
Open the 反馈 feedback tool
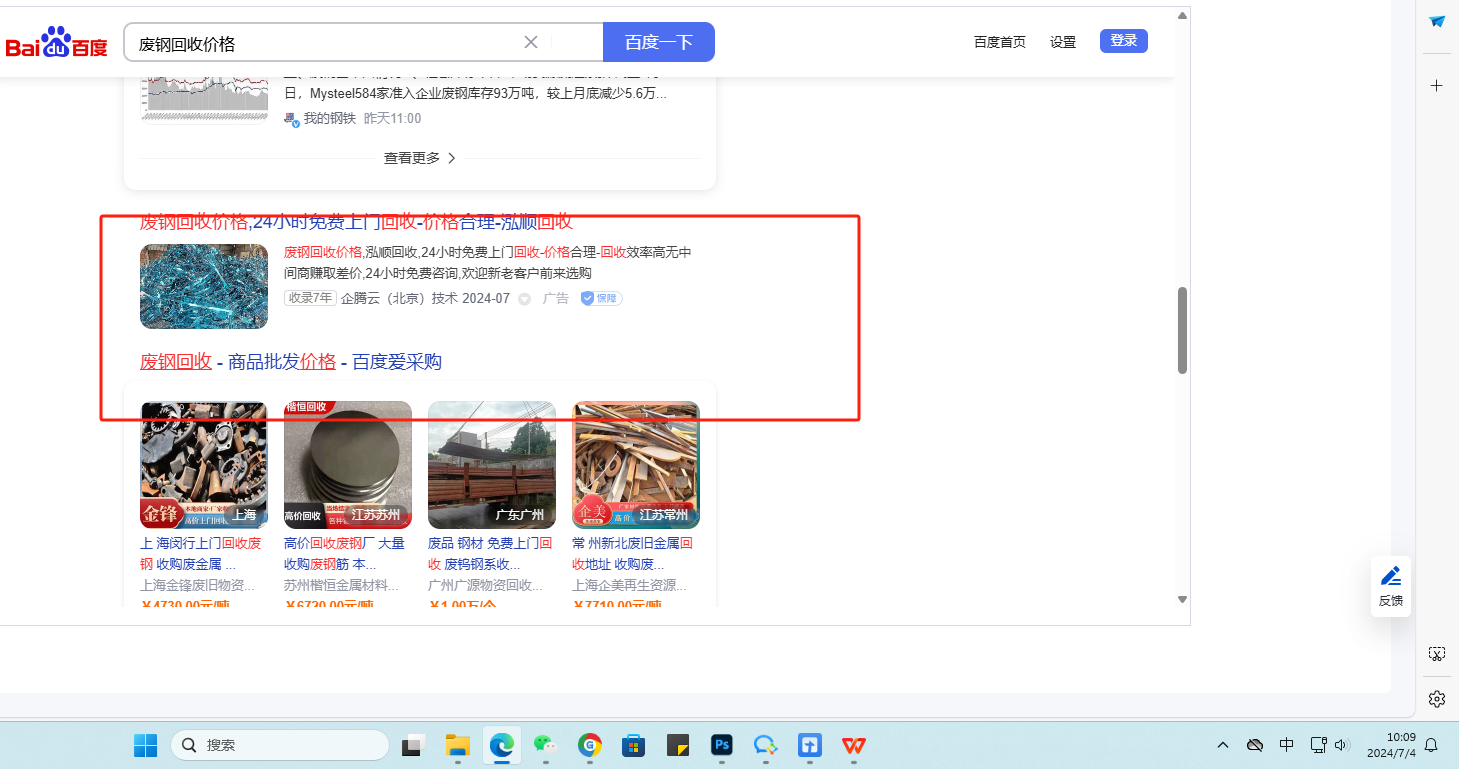(x=1390, y=585)
